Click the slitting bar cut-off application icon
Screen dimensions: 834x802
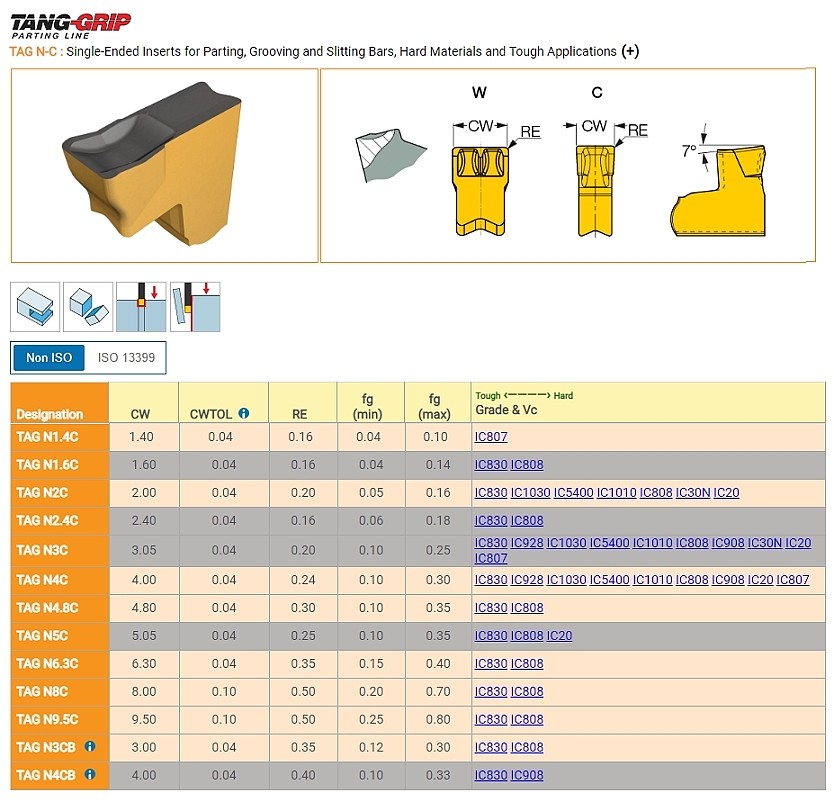click(x=195, y=307)
